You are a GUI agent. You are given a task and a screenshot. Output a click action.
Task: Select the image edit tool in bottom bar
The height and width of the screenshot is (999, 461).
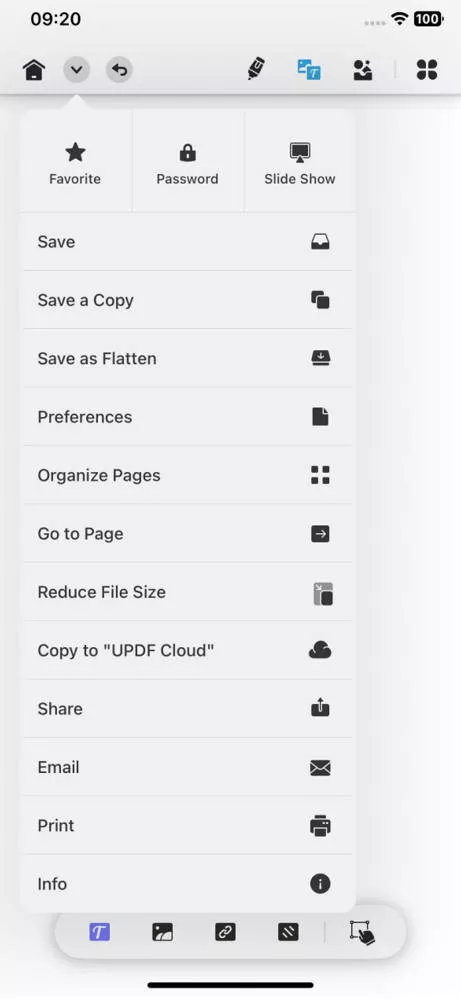click(x=162, y=933)
